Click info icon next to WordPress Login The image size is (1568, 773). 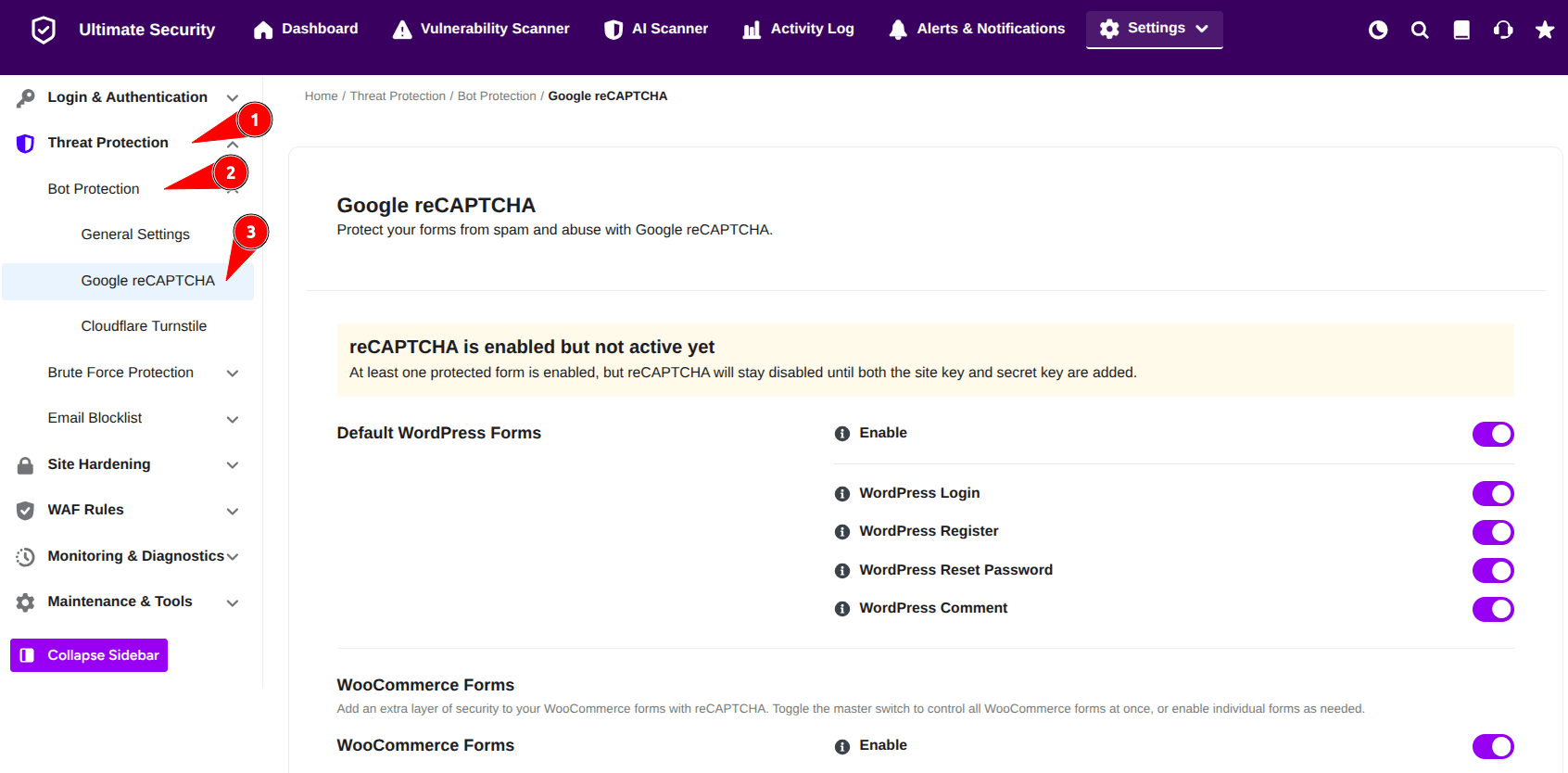tap(842, 494)
